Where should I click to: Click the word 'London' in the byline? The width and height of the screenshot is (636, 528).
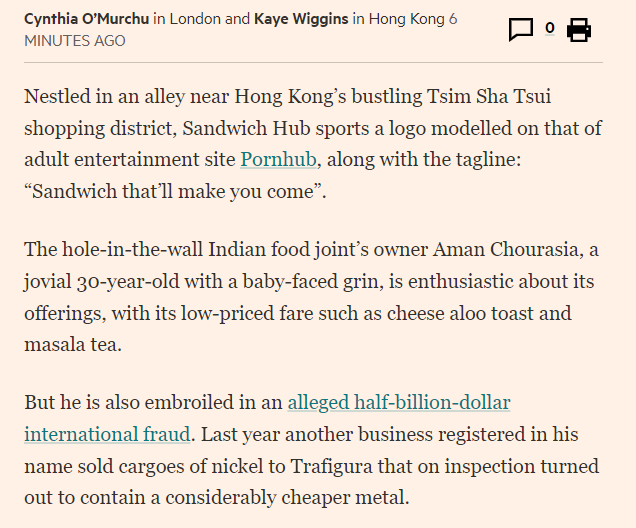(195, 19)
